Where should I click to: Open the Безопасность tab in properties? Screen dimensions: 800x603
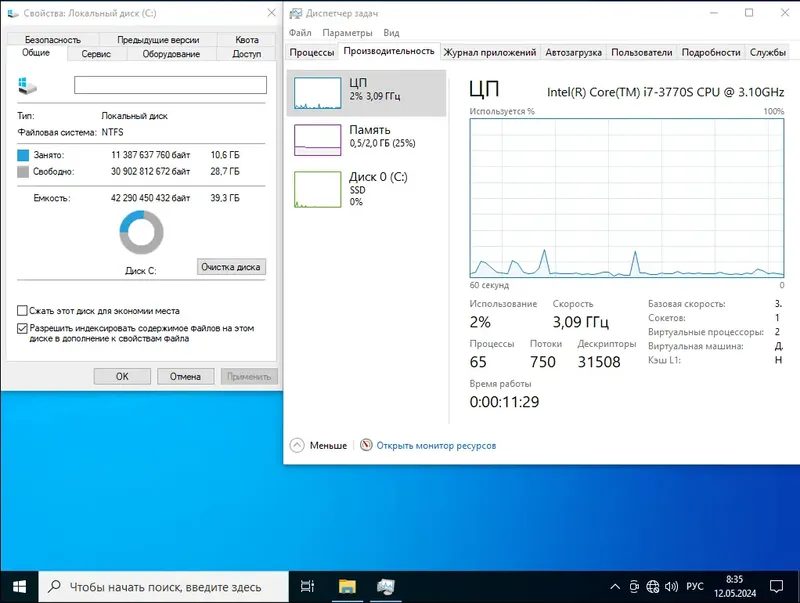53,40
